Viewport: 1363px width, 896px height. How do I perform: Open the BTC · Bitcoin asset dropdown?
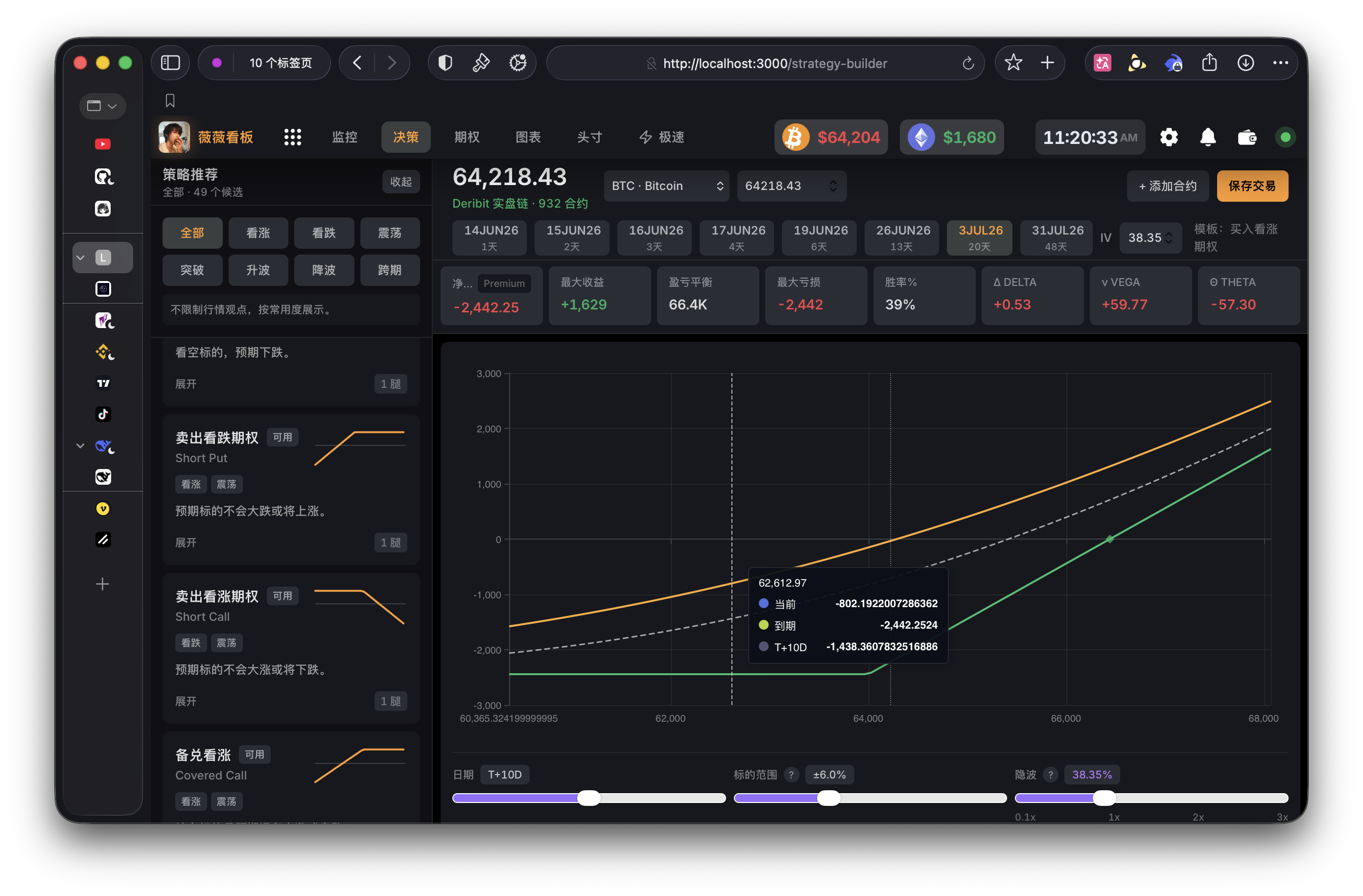coord(667,186)
